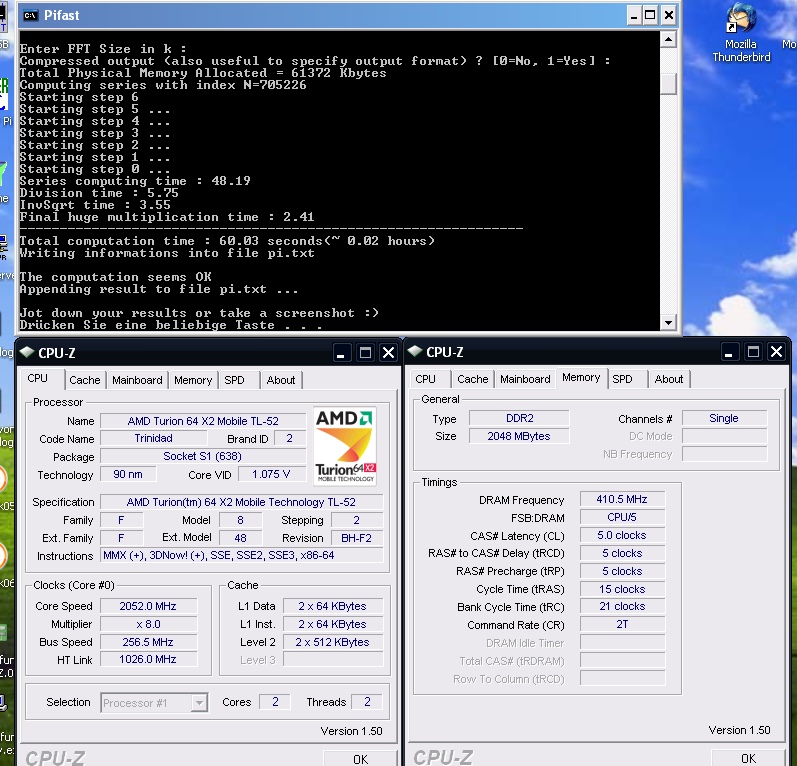The height and width of the screenshot is (766, 797).
Task: Click Pifast scrollbar down arrow
Action: 668,322
